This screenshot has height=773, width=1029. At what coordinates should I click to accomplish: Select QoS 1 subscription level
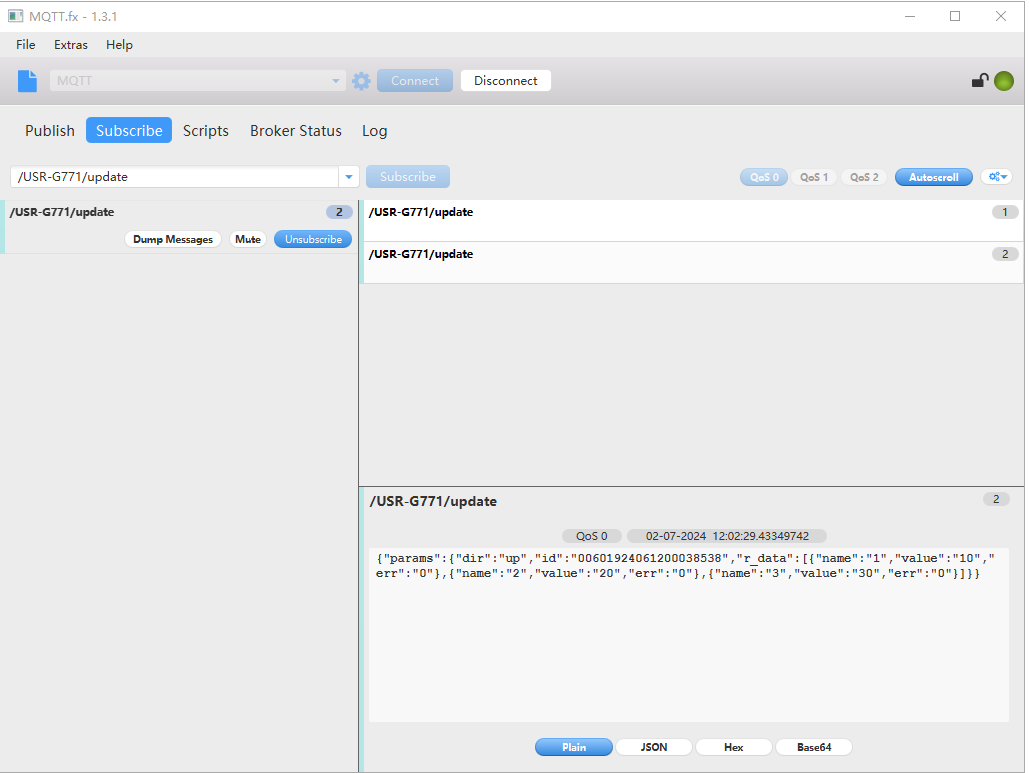[x=814, y=177]
